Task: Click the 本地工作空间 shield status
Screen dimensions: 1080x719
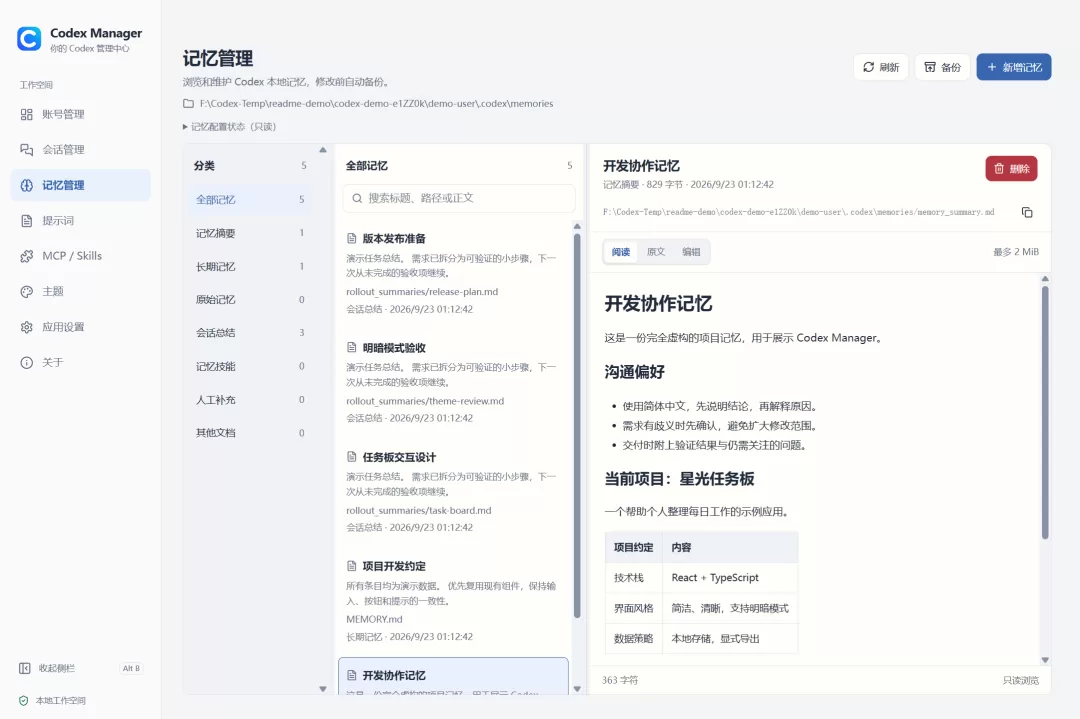Action: click(52, 700)
